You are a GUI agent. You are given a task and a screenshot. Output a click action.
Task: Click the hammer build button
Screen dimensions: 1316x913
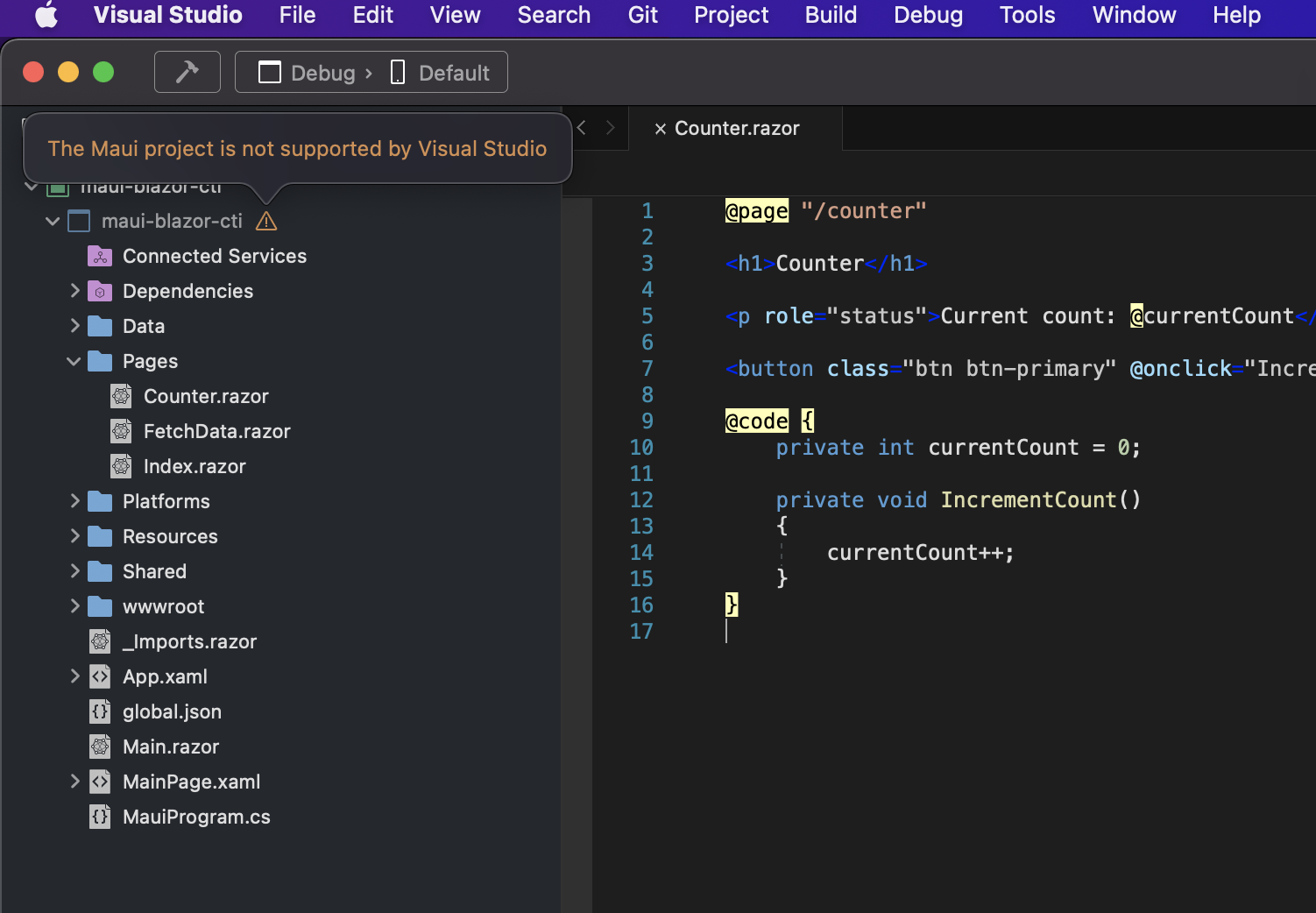[187, 72]
